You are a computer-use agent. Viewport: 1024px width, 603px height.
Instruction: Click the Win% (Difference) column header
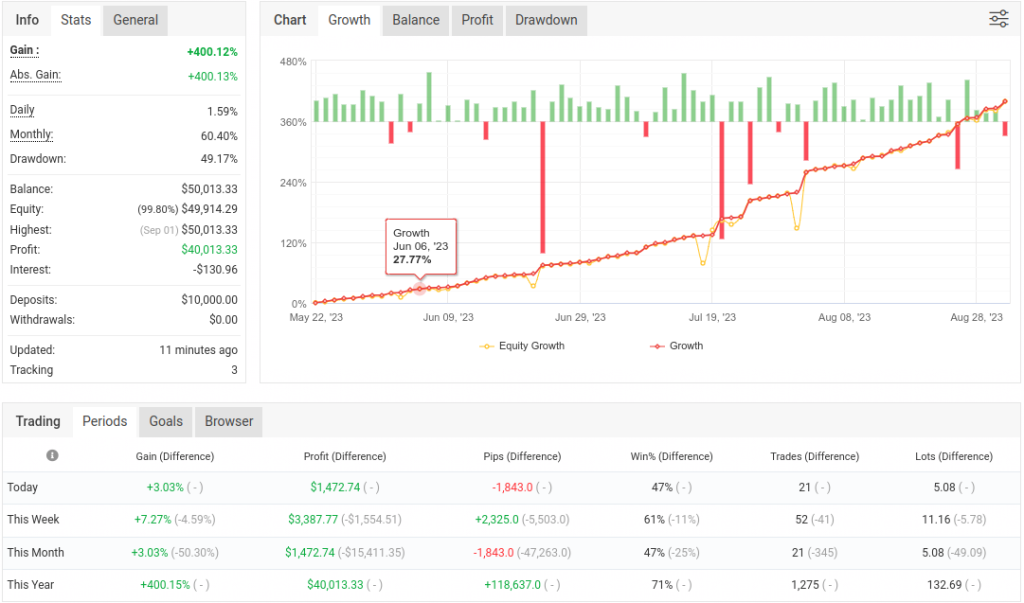coord(671,456)
